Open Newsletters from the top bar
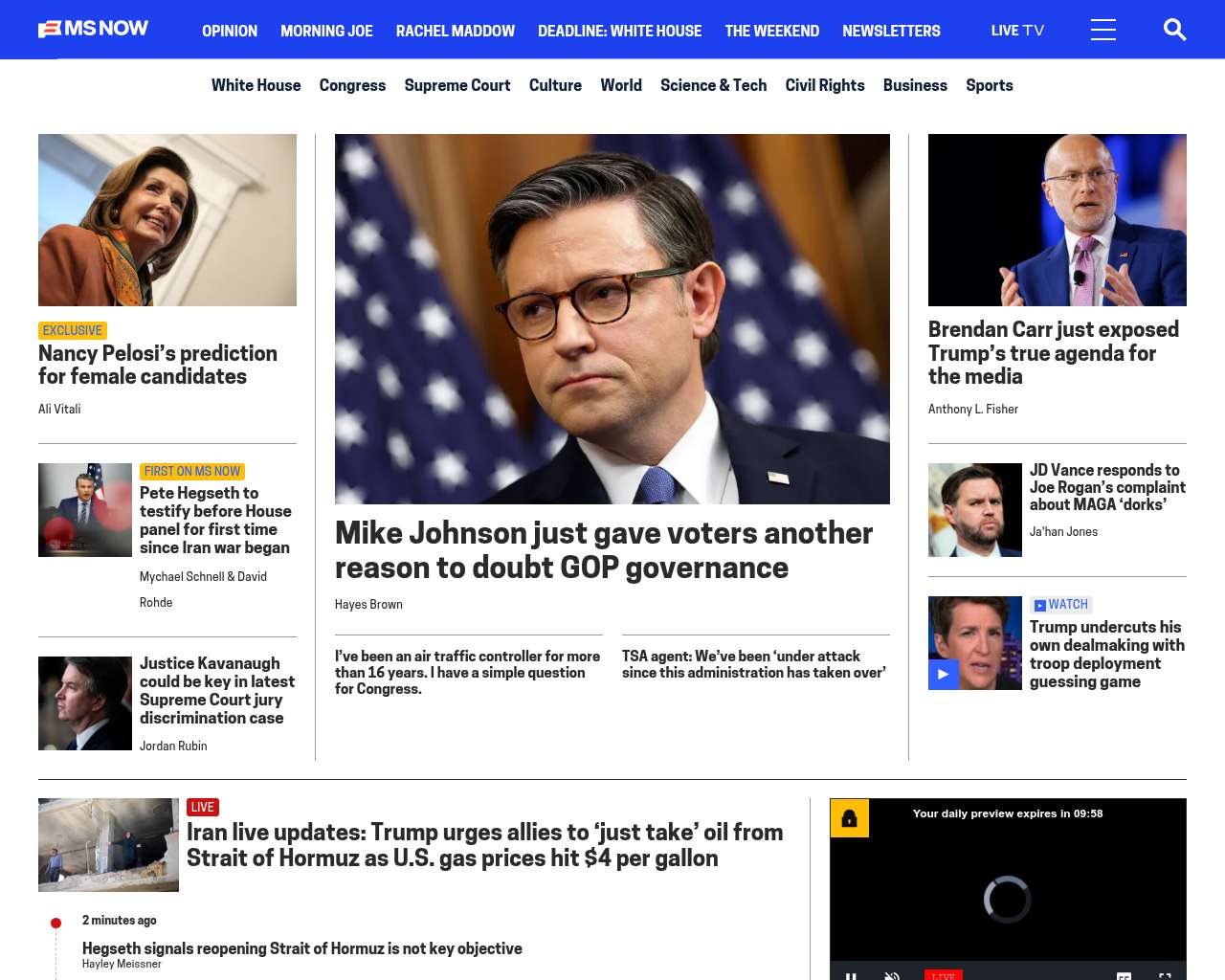This screenshot has width=1225, height=980. pos(891,31)
